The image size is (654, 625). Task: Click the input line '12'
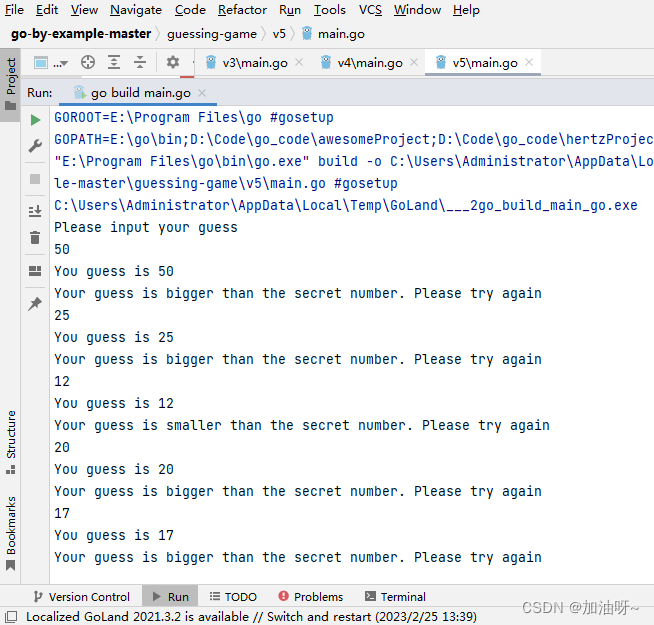pos(62,381)
